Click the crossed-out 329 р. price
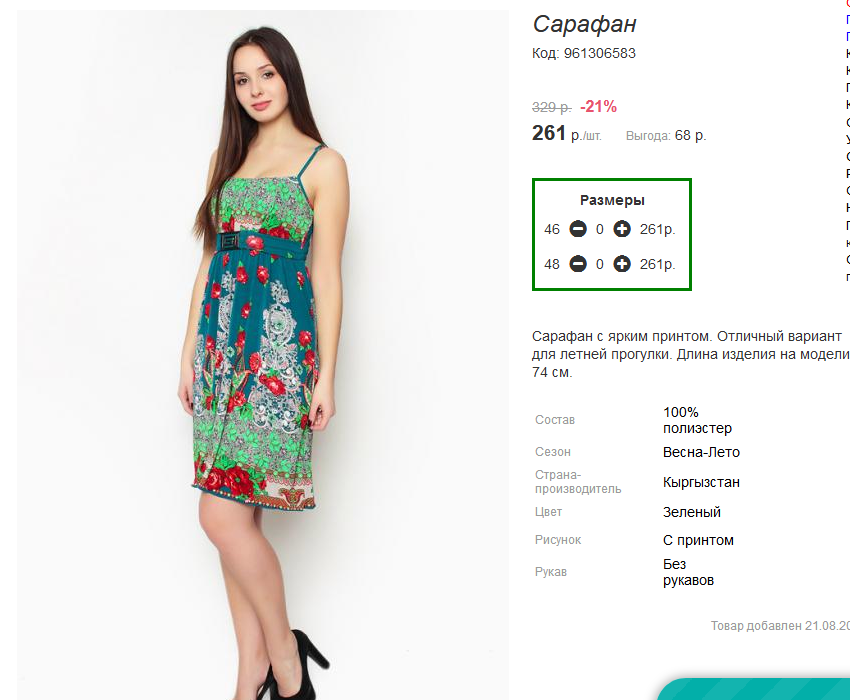This screenshot has width=850, height=700. tap(551, 107)
